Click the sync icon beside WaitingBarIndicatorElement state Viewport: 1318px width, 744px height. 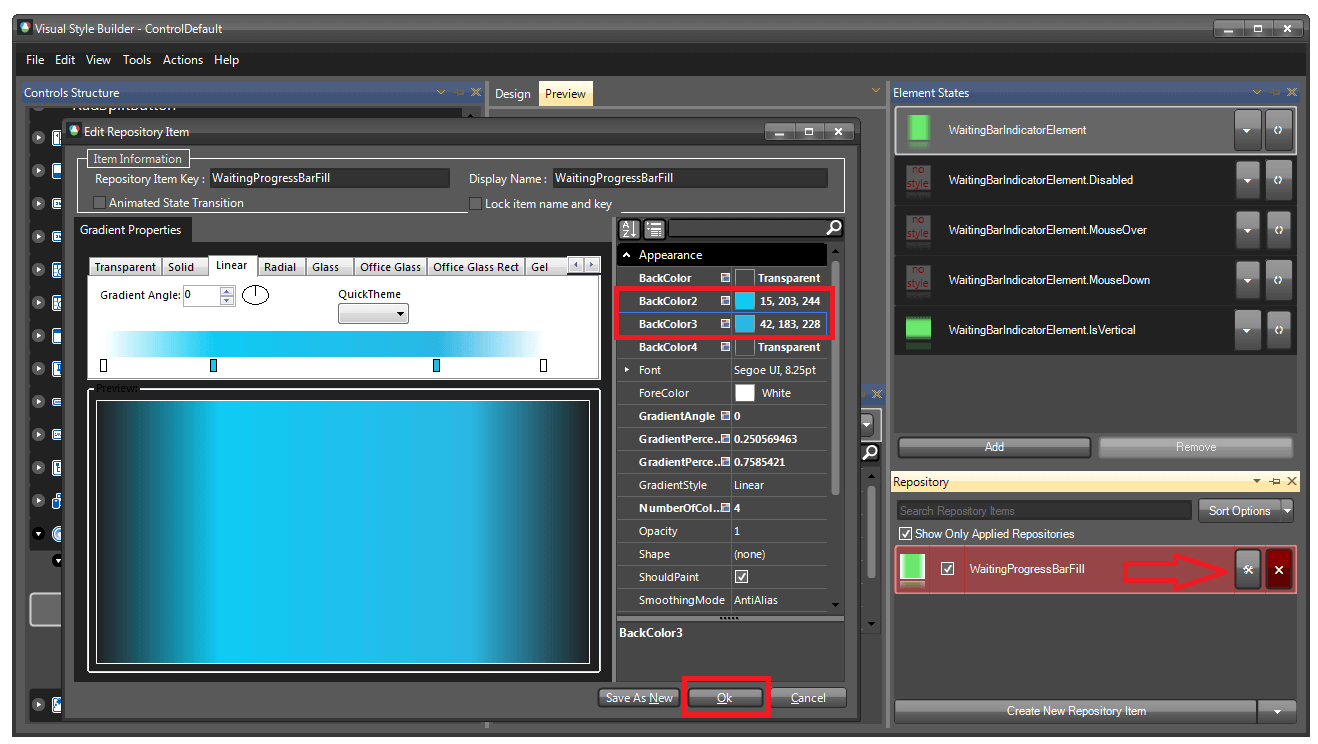coord(1279,130)
